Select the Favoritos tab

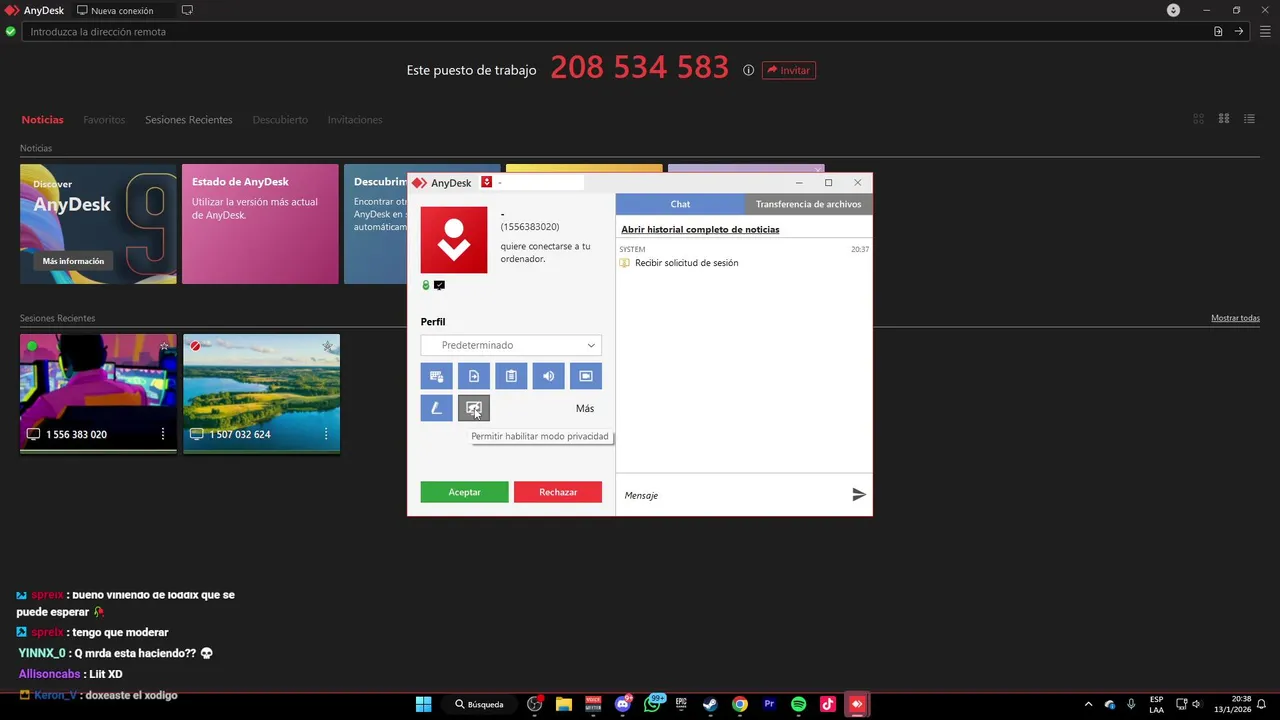click(104, 120)
